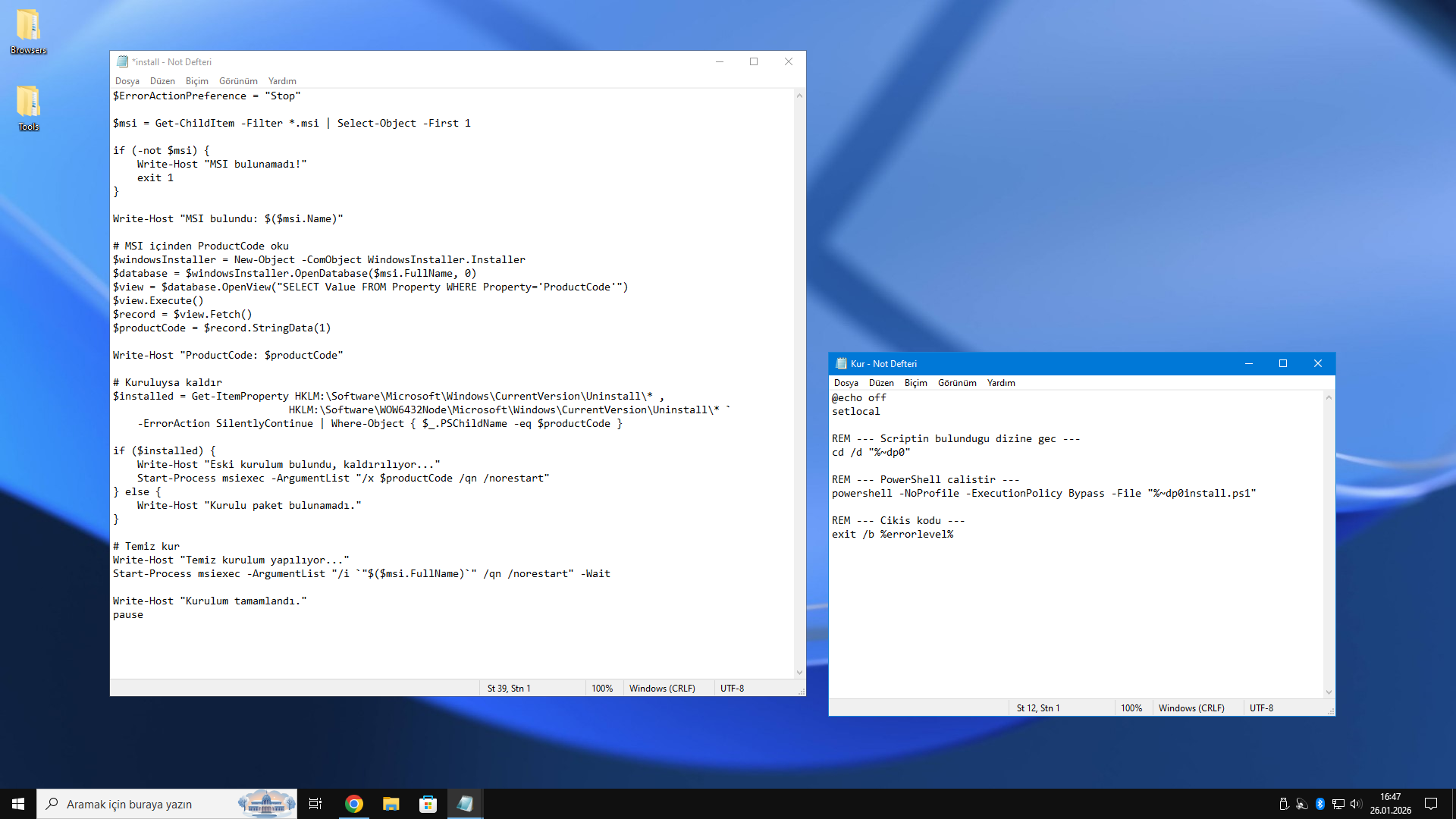Click the 'Write-Host "Kurulum tamamlandı."' line
The height and width of the screenshot is (819, 1456).
pos(210,601)
